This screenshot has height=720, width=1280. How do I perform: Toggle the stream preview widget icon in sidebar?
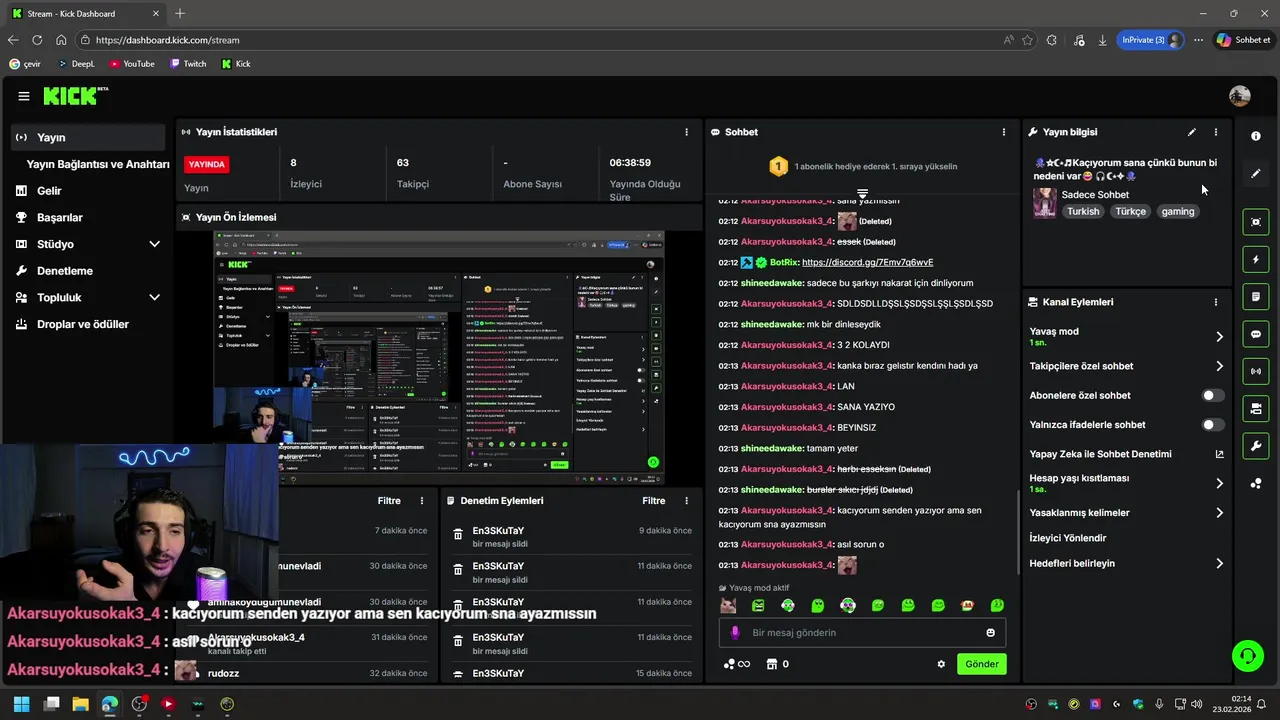tap(1256, 222)
